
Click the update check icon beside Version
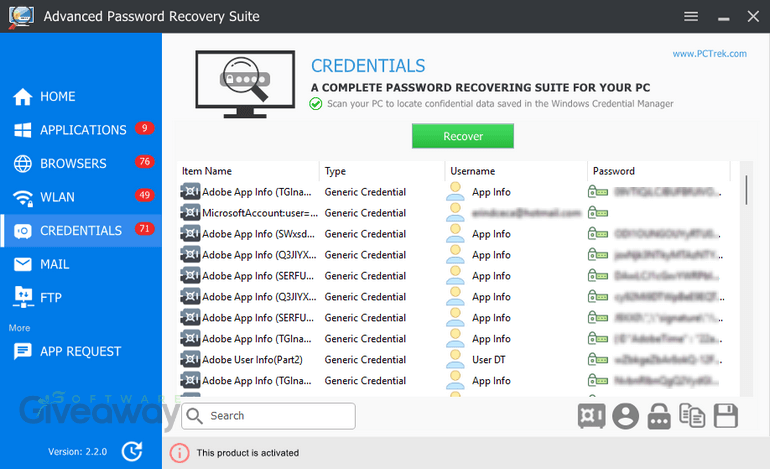coord(132,451)
